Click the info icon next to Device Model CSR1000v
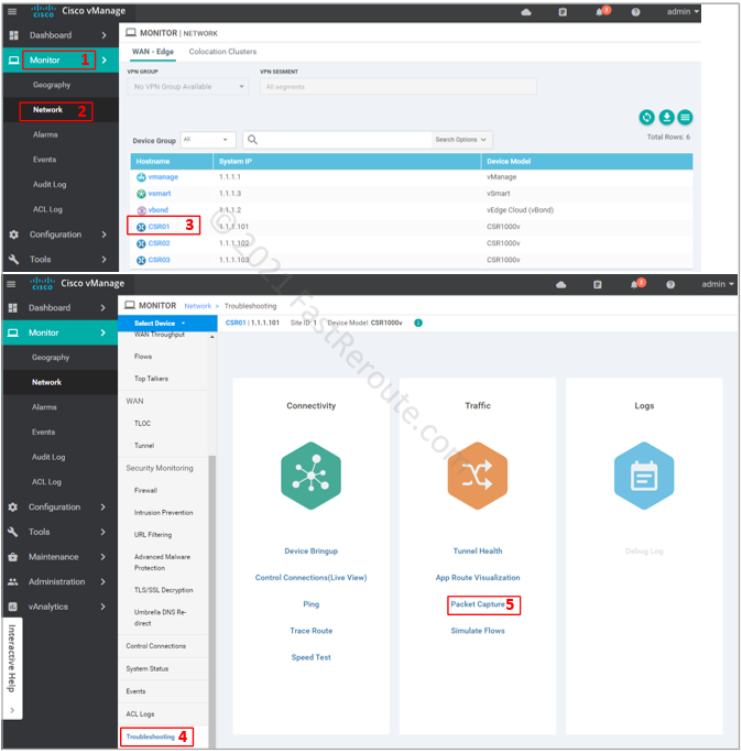The height and width of the screenshot is (751, 741). tap(418, 323)
